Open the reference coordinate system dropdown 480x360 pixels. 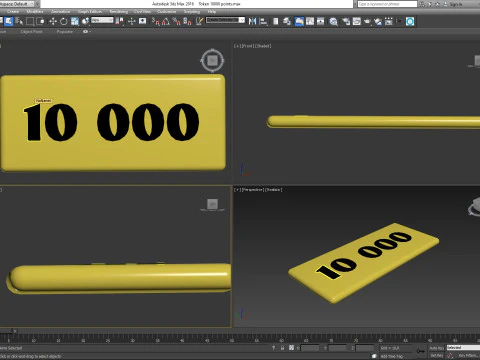tap(102, 20)
